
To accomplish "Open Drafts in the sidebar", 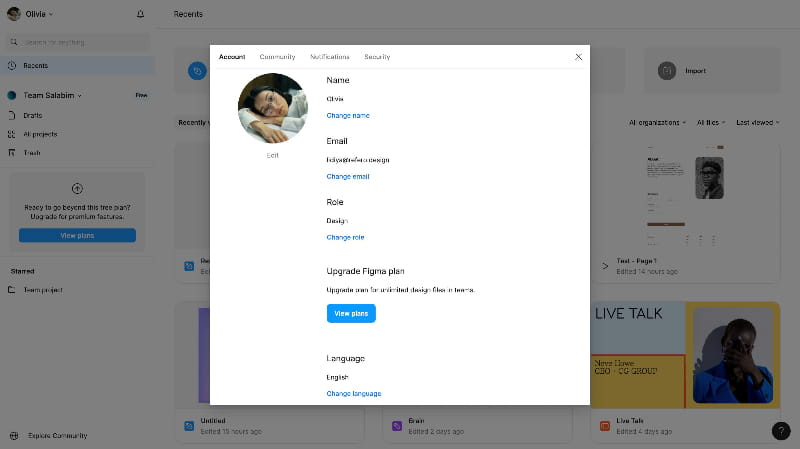I will (33, 116).
